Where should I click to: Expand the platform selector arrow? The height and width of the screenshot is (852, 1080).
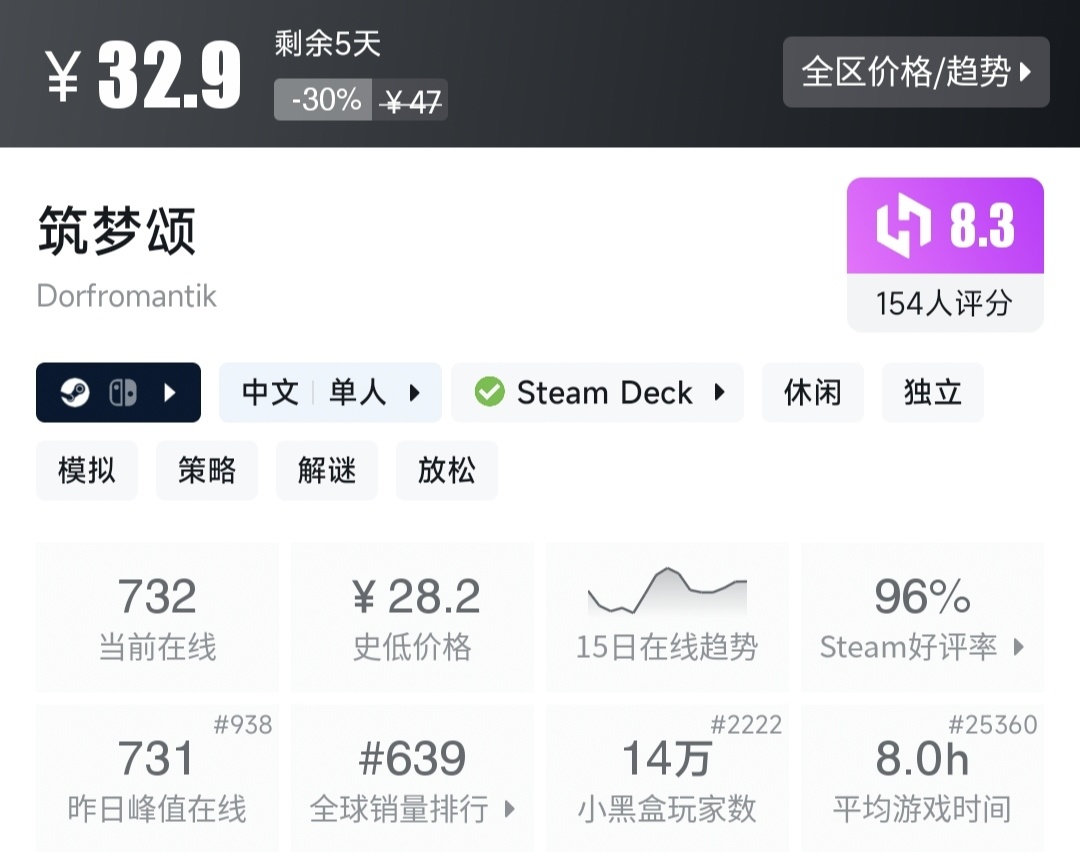[x=169, y=393]
